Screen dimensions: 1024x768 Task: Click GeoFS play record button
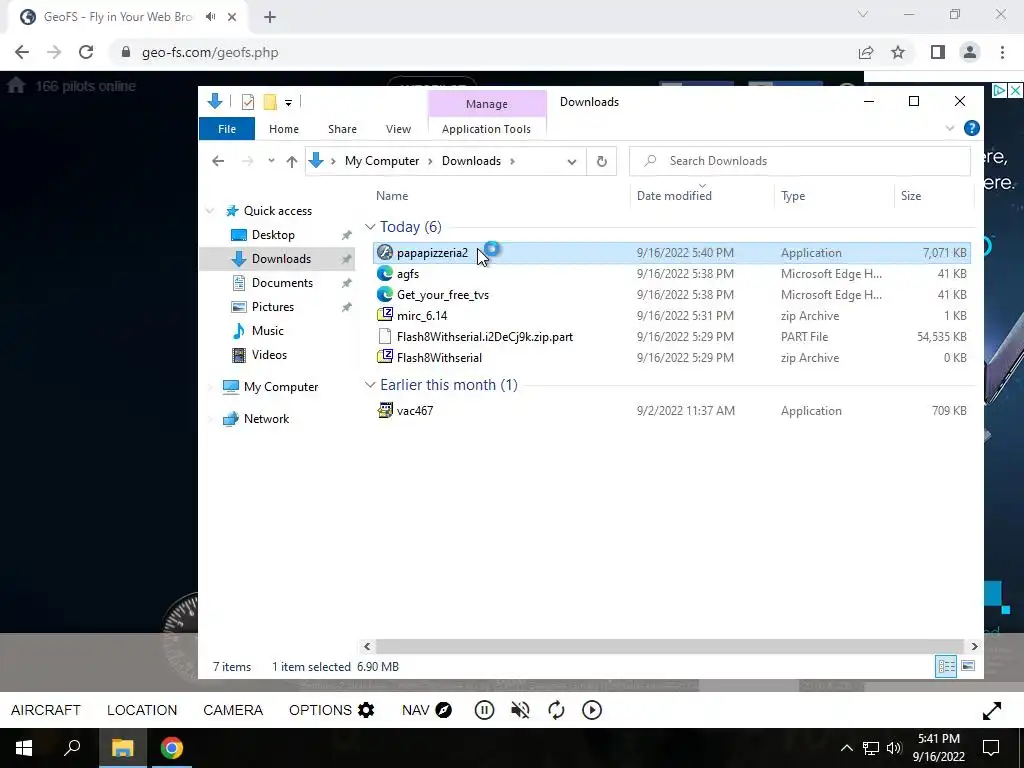592,710
